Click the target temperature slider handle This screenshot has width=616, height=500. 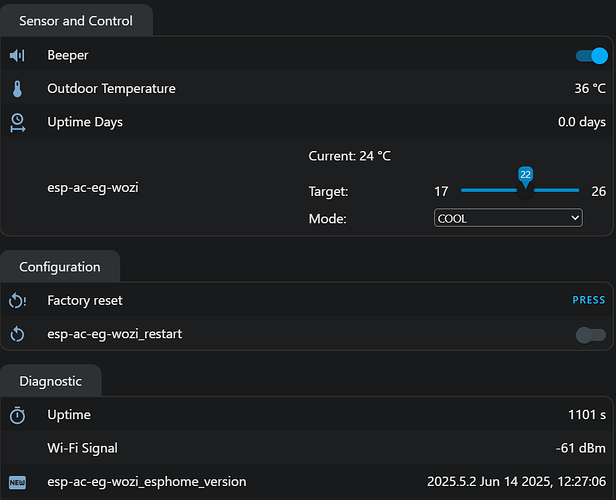click(525, 190)
